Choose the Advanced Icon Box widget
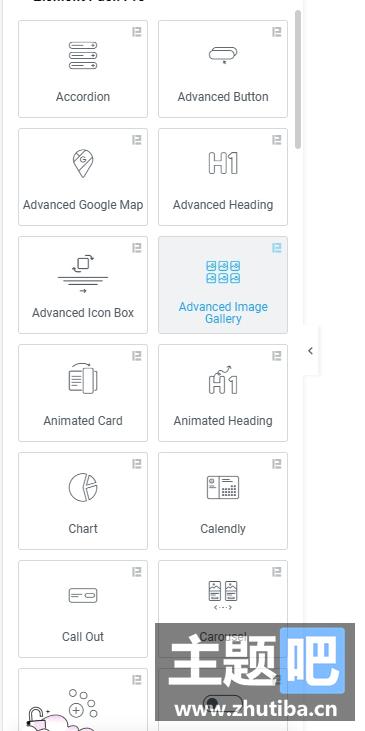 pos(83,285)
